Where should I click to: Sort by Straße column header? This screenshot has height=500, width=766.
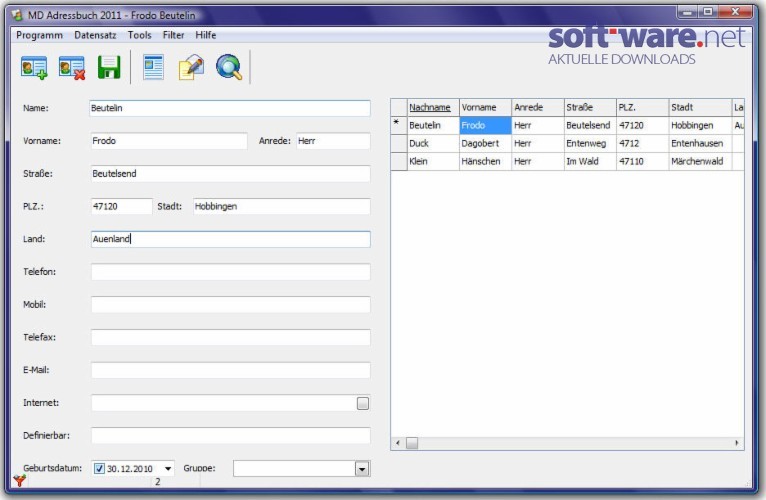[x=590, y=107]
